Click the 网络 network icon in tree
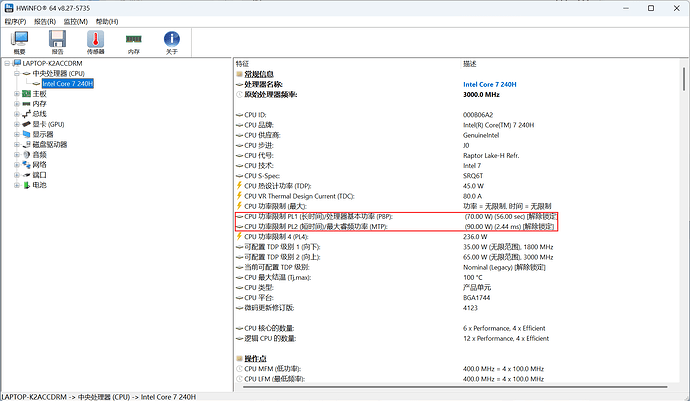Screen dimensions: 690x401 pyautogui.click(x=25, y=165)
